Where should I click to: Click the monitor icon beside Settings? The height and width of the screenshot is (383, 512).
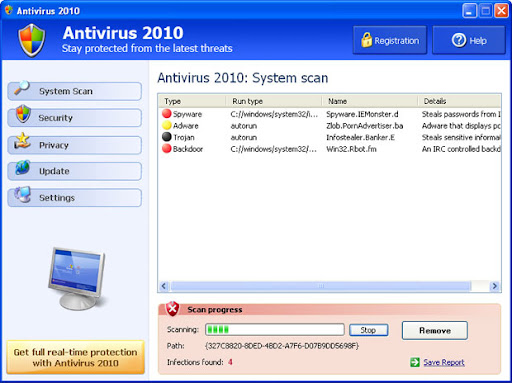[22, 194]
